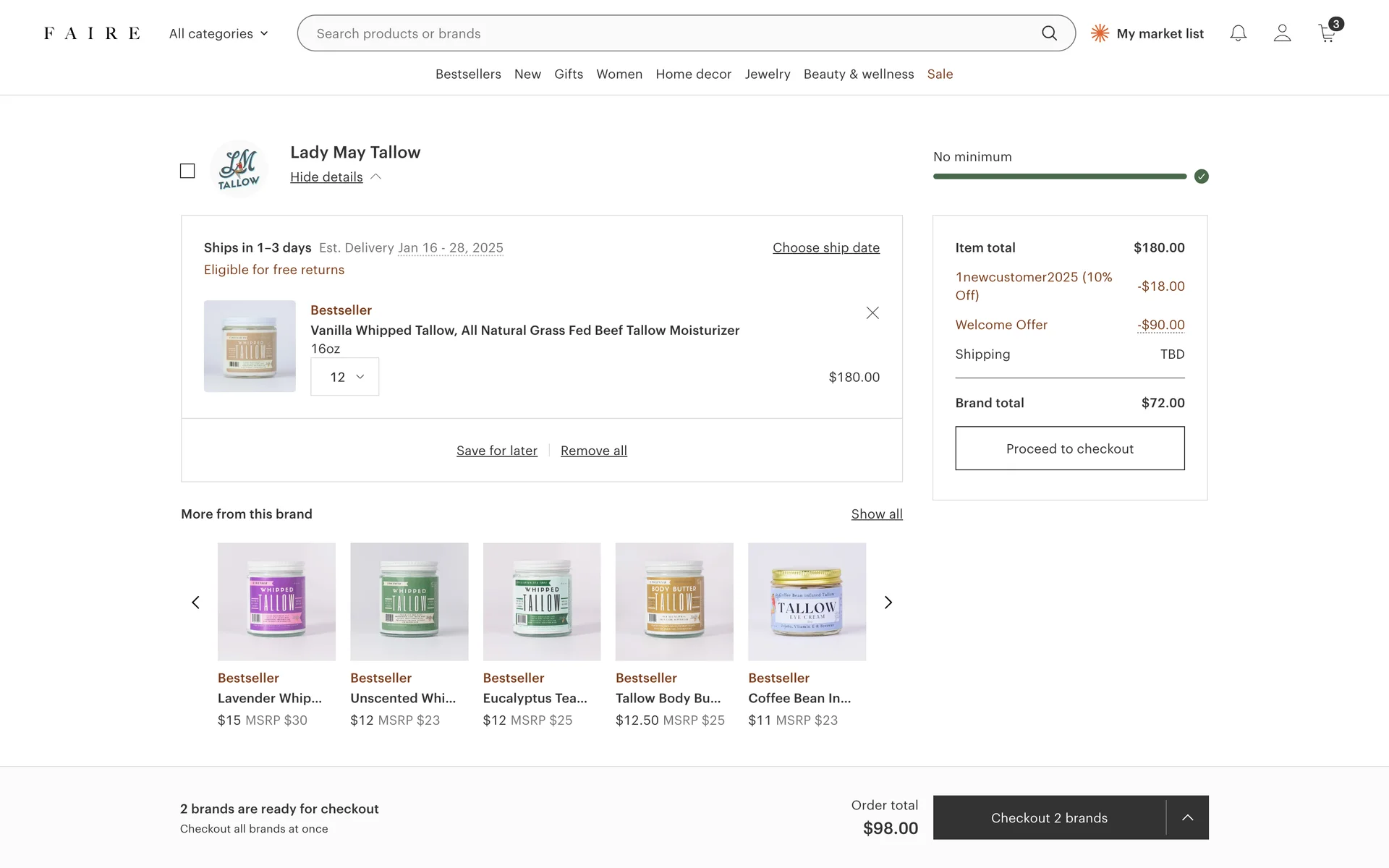Open the shopping cart icon

[x=1327, y=33]
